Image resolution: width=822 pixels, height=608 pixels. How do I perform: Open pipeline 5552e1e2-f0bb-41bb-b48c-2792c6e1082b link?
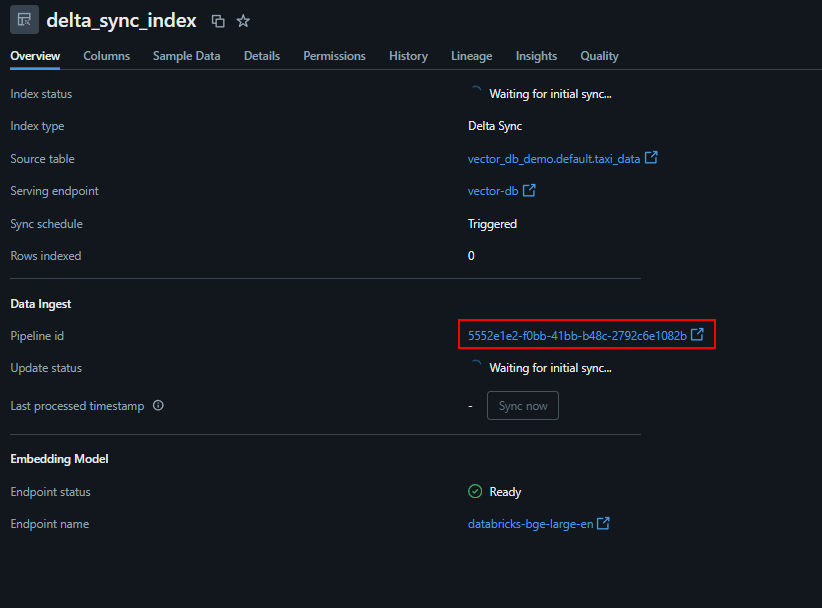(x=577, y=335)
